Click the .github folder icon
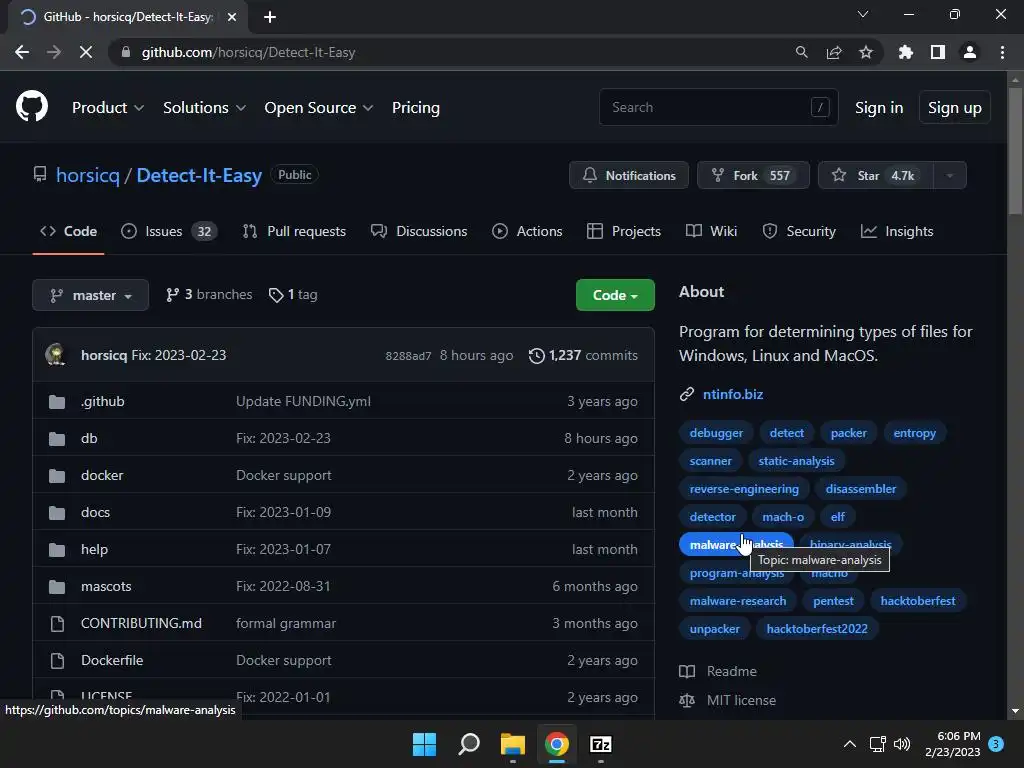Screen dimensions: 1024x768 (57, 402)
